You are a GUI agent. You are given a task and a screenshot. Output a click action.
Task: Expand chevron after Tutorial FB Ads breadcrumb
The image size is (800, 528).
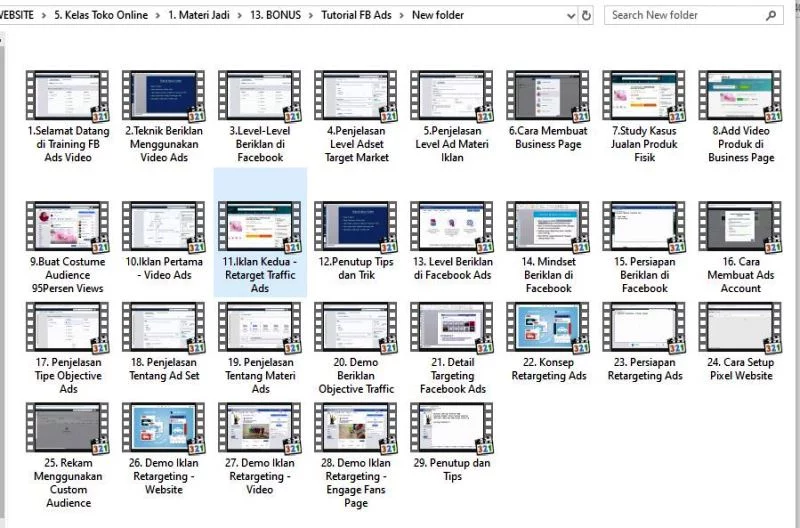[x=401, y=15]
